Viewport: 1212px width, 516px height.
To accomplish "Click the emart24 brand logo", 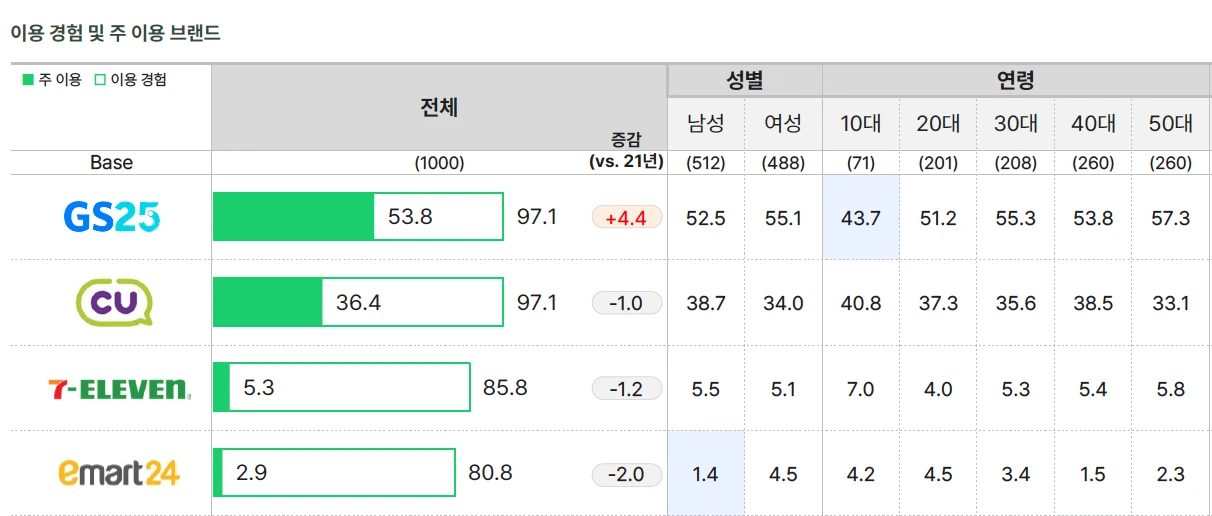I will (119, 472).
